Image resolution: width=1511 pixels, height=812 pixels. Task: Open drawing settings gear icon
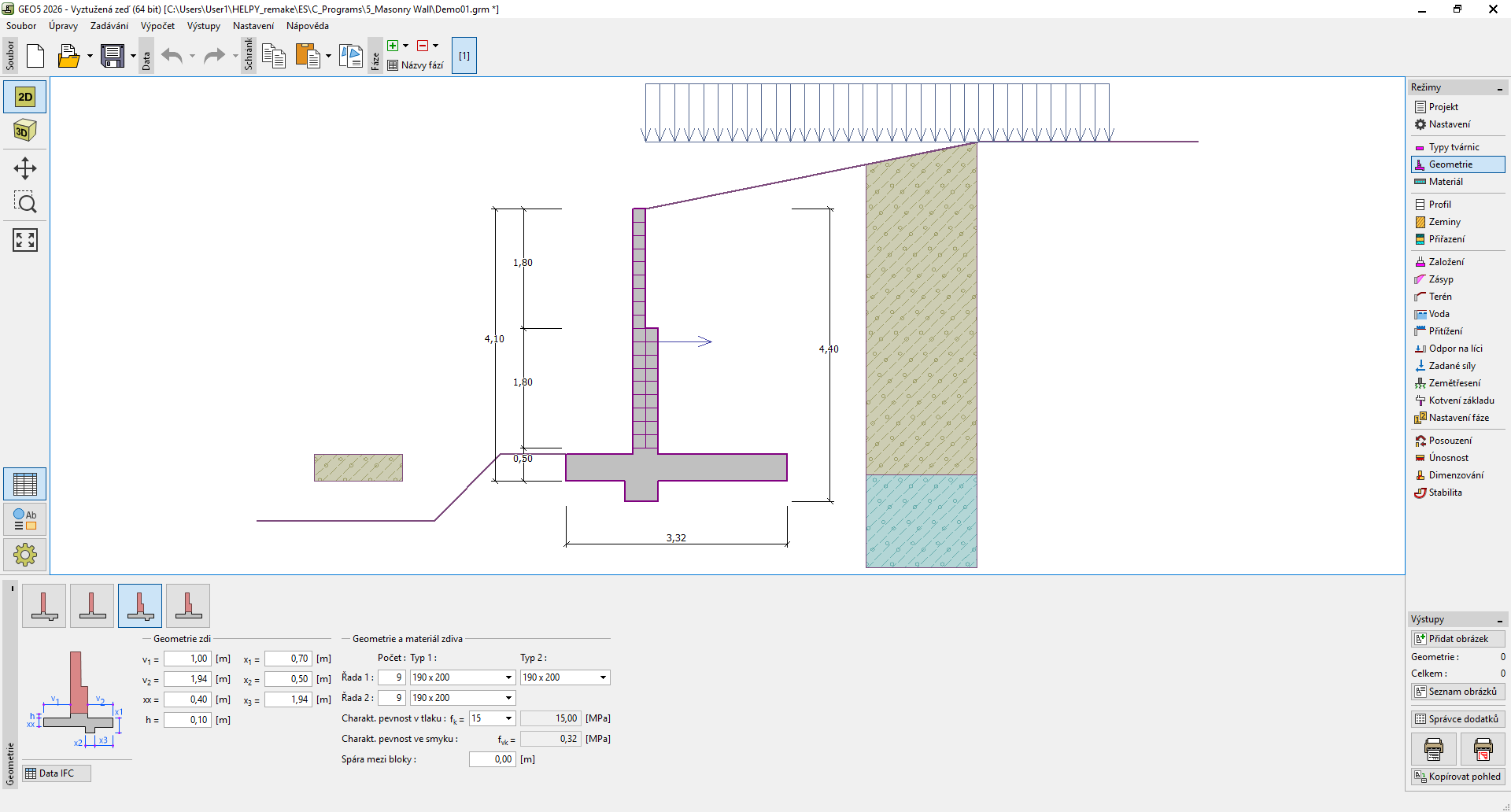25,555
